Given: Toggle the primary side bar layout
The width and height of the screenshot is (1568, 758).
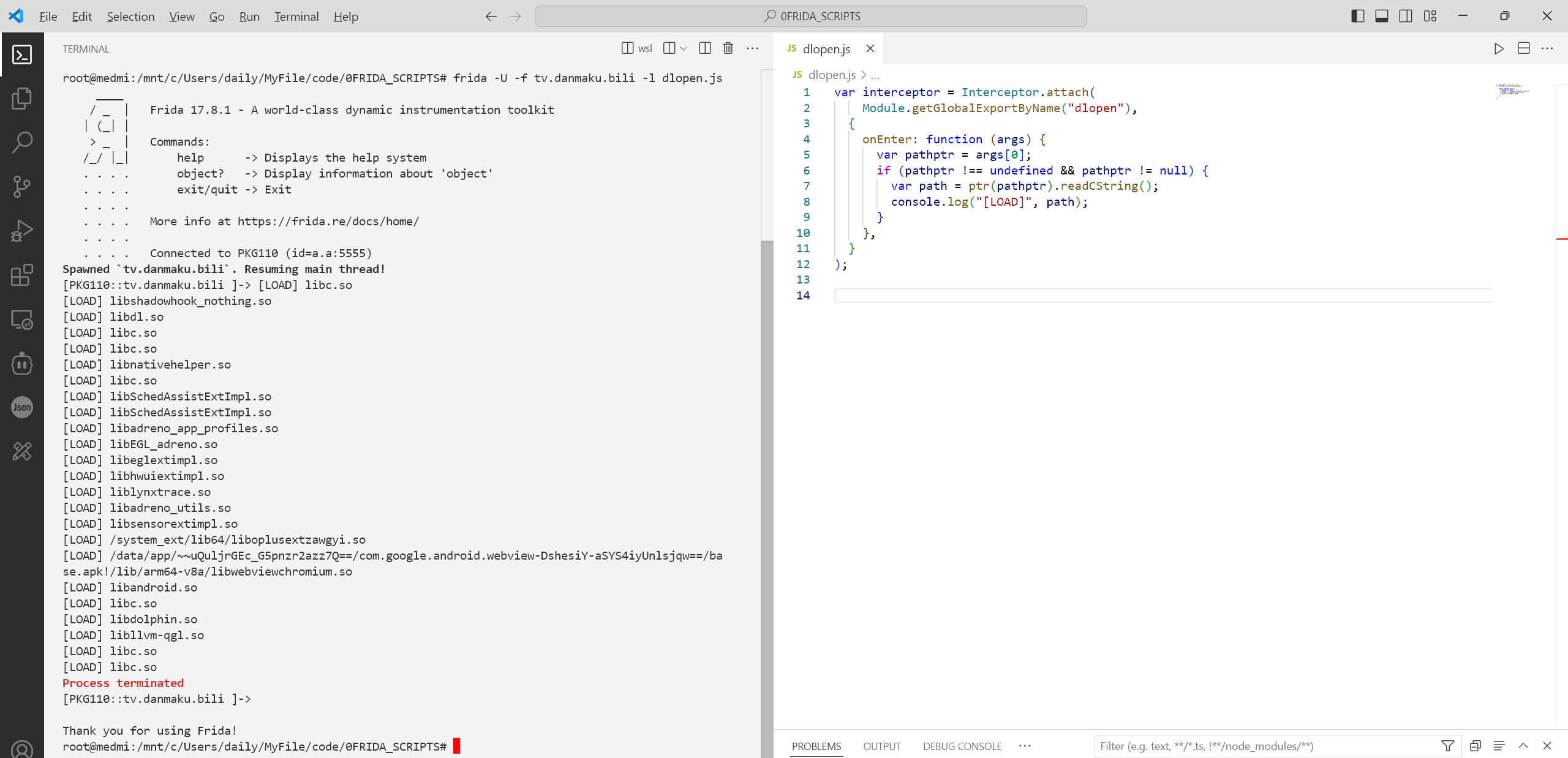Looking at the screenshot, I should (x=1357, y=16).
